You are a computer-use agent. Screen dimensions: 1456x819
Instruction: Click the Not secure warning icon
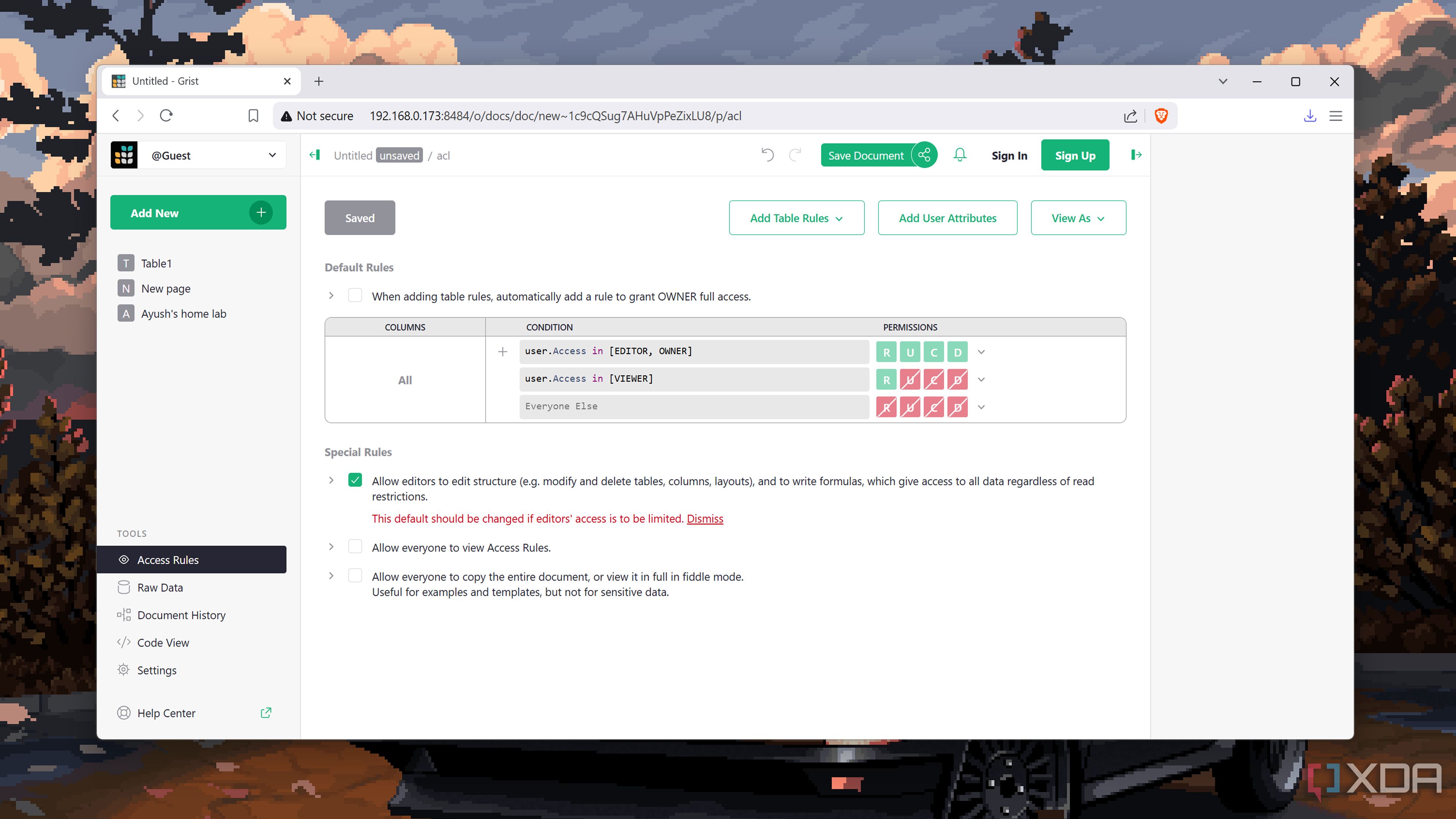[x=287, y=116]
